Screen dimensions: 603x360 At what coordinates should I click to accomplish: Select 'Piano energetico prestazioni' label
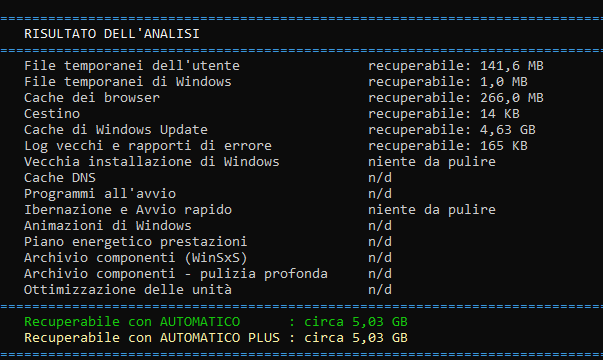pyautogui.click(x=135, y=242)
